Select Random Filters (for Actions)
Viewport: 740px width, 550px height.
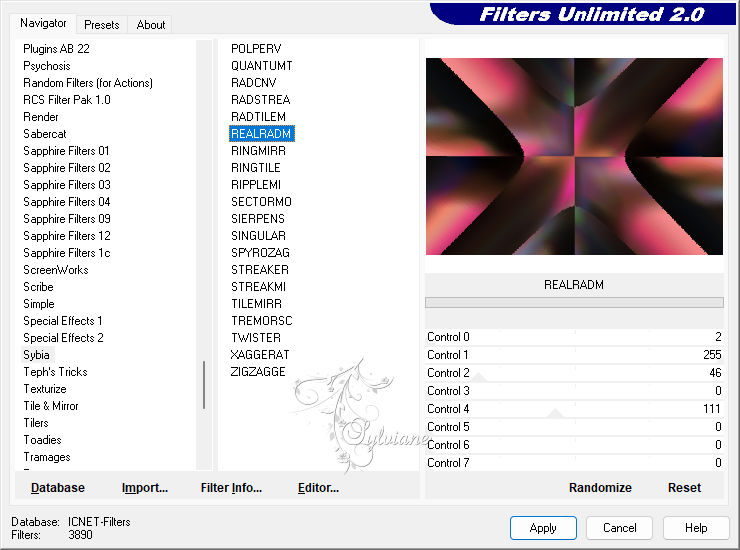tap(88, 83)
